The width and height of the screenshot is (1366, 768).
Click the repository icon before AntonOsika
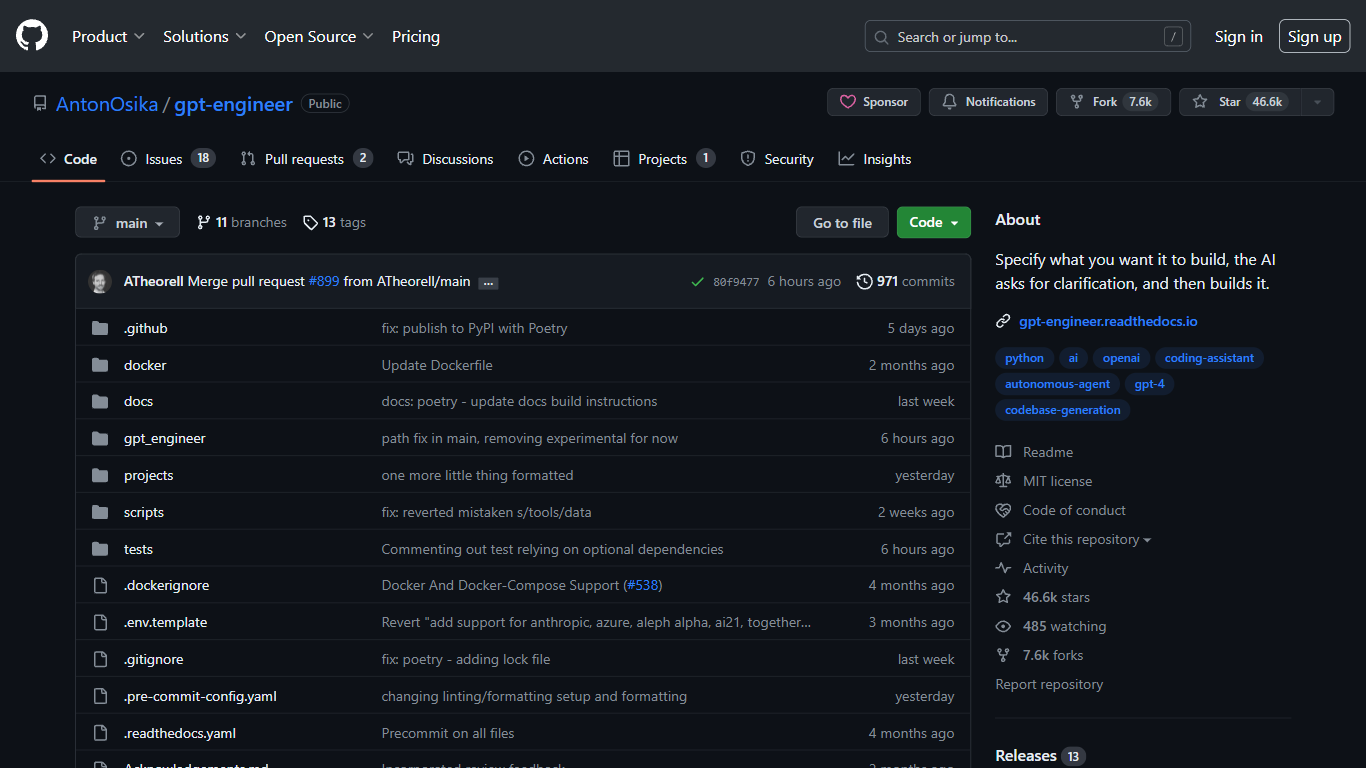[40, 103]
